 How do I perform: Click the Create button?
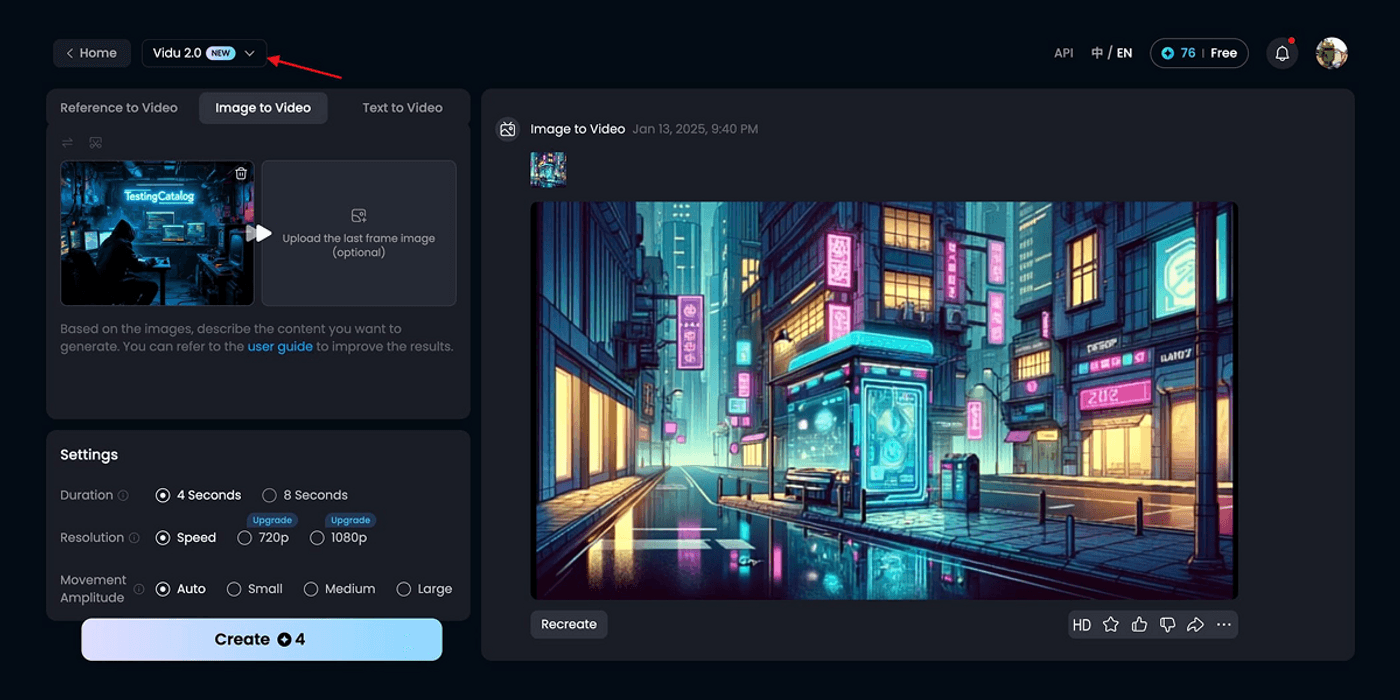261,639
